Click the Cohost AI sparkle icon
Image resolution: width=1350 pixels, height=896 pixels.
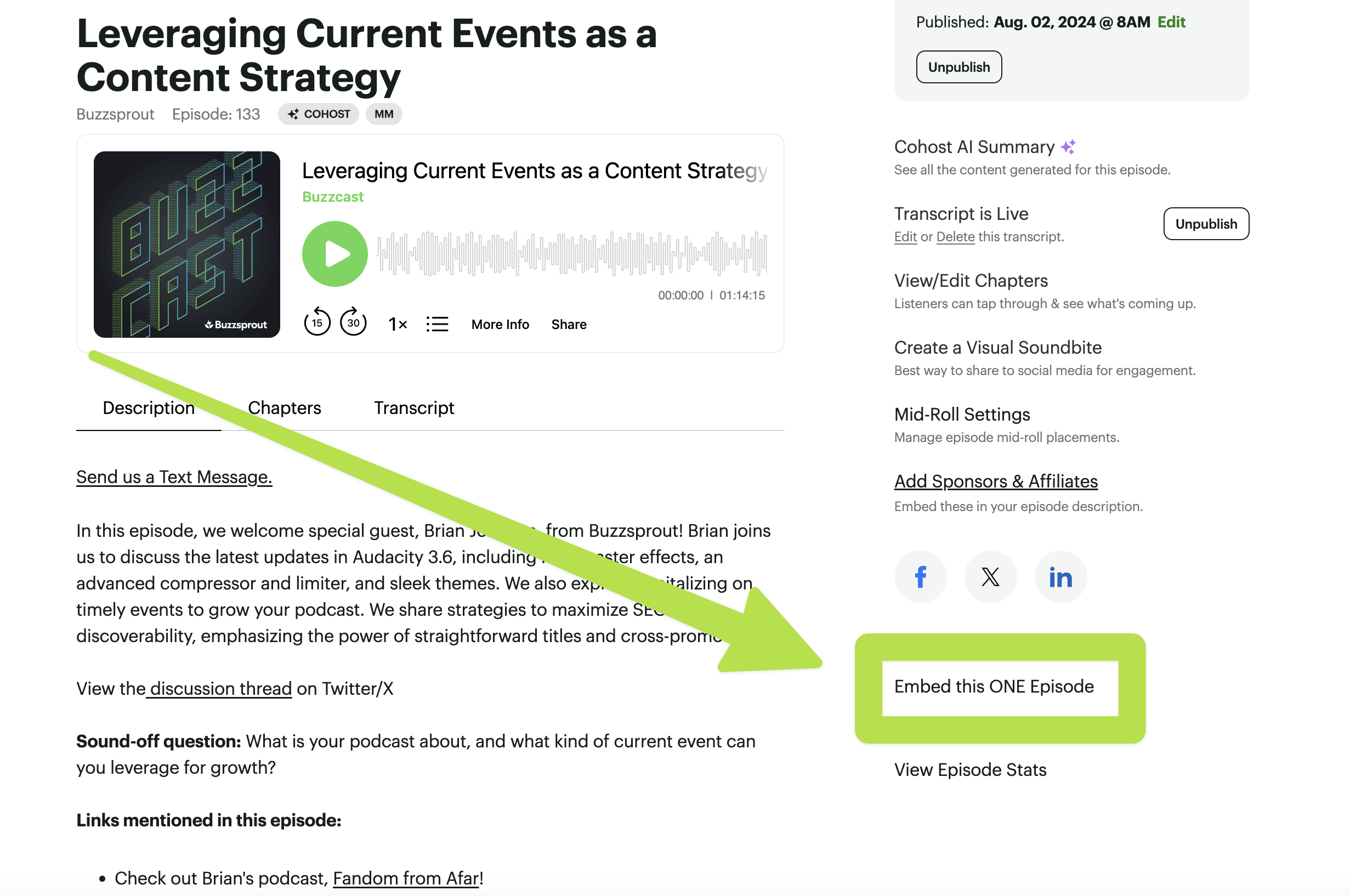click(1068, 147)
